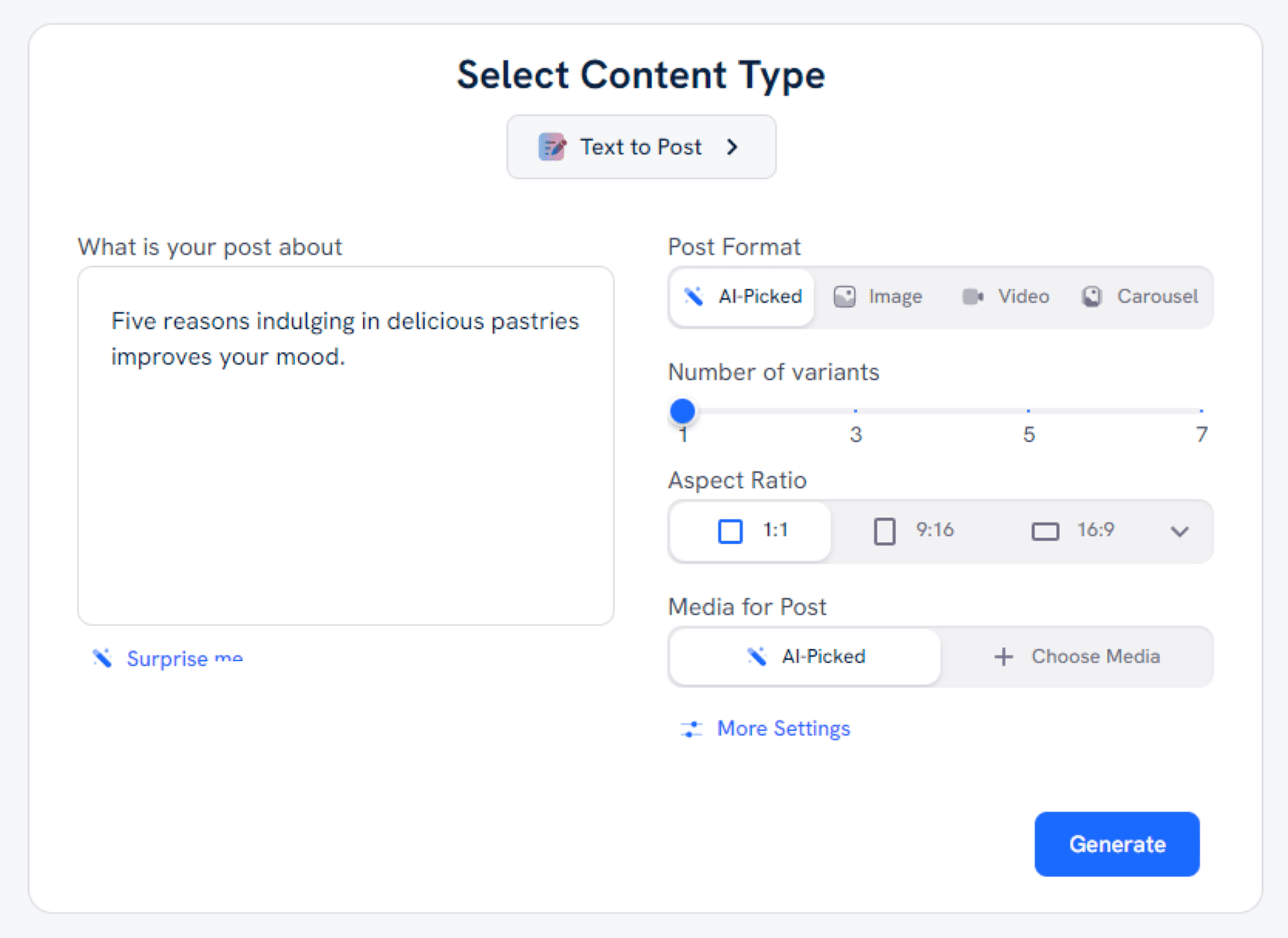The height and width of the screenshot is (938, 1288).
Task: Click the settings sliders icon beside More Settings
Action: coord(691,728)
